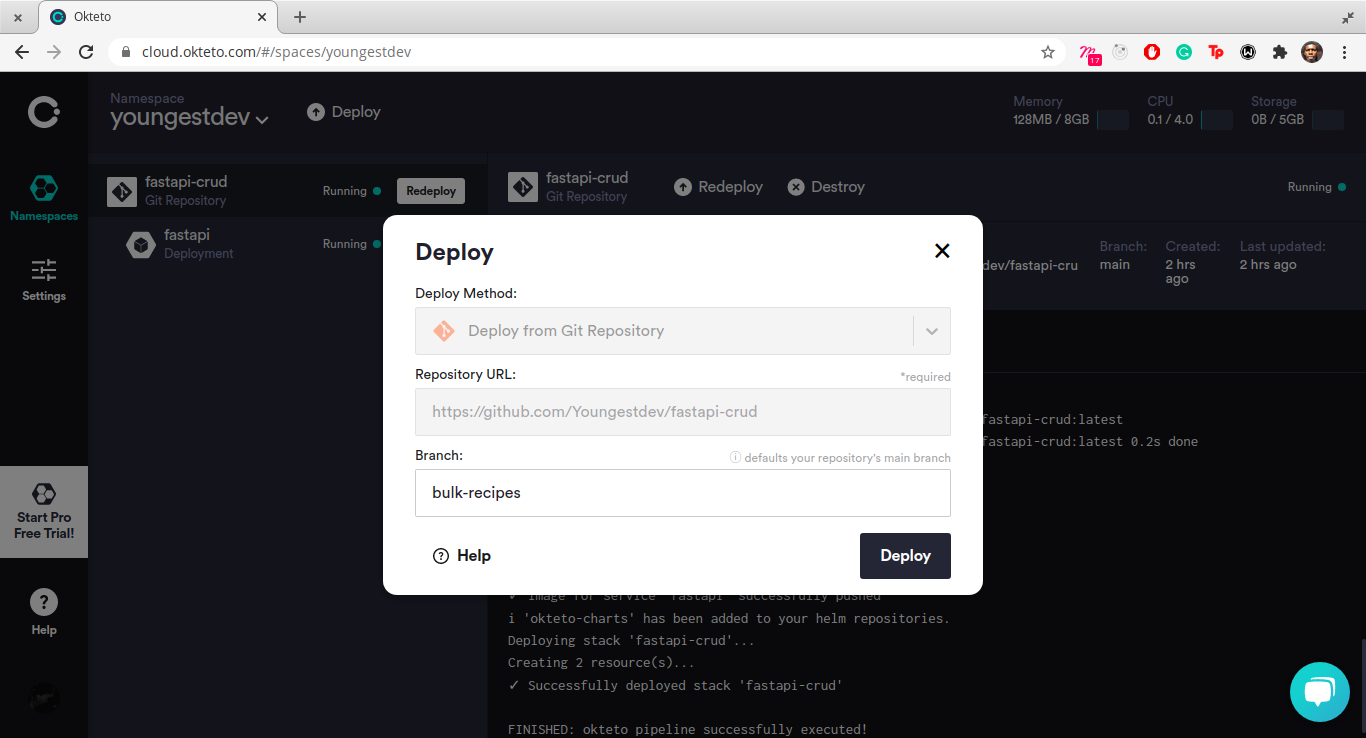1366x738 pixels.
Task: Click the Redeploy button in list row
Action: click(x=431, y=191)
